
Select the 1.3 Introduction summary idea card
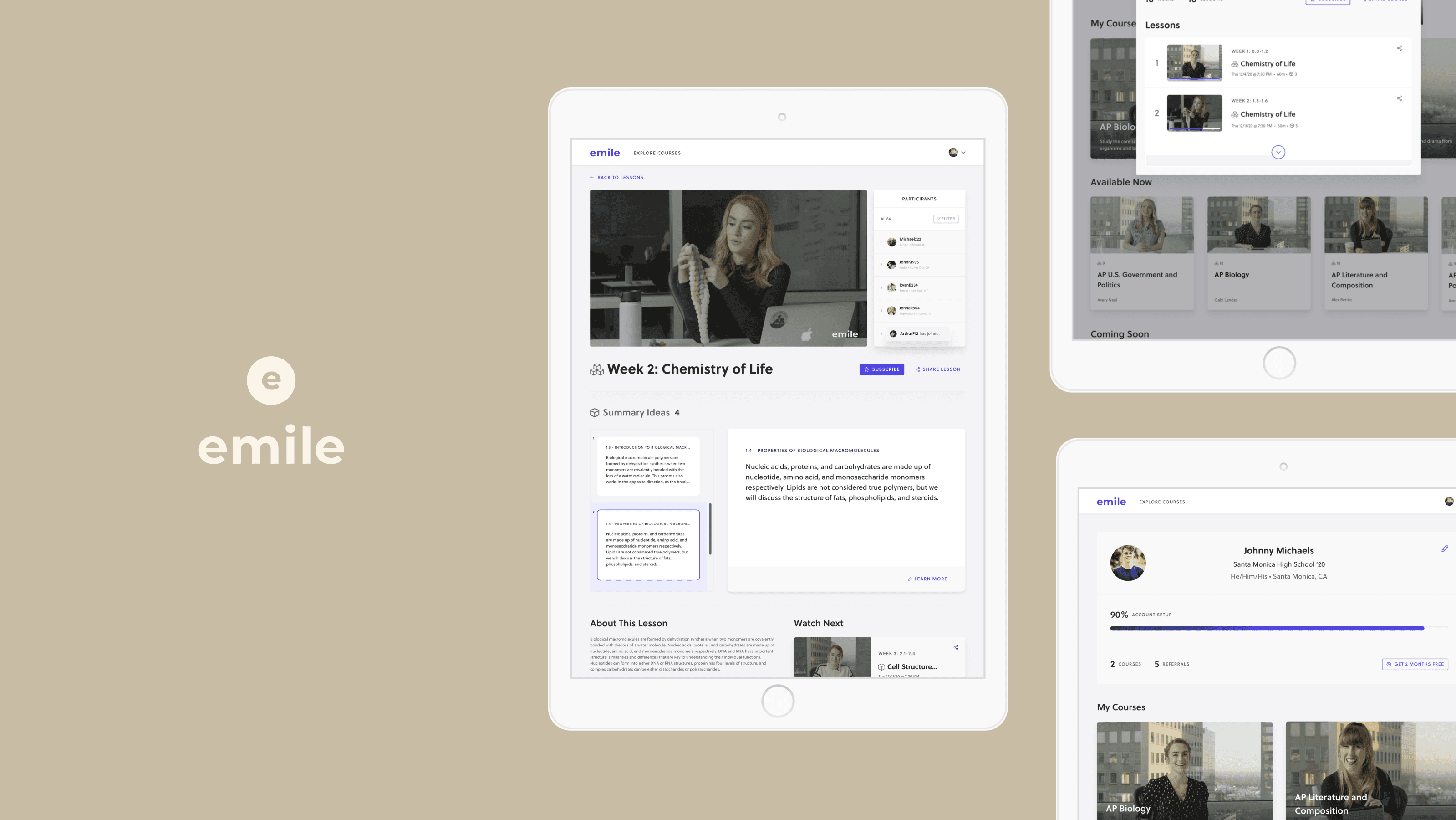(x=648, y=466)
